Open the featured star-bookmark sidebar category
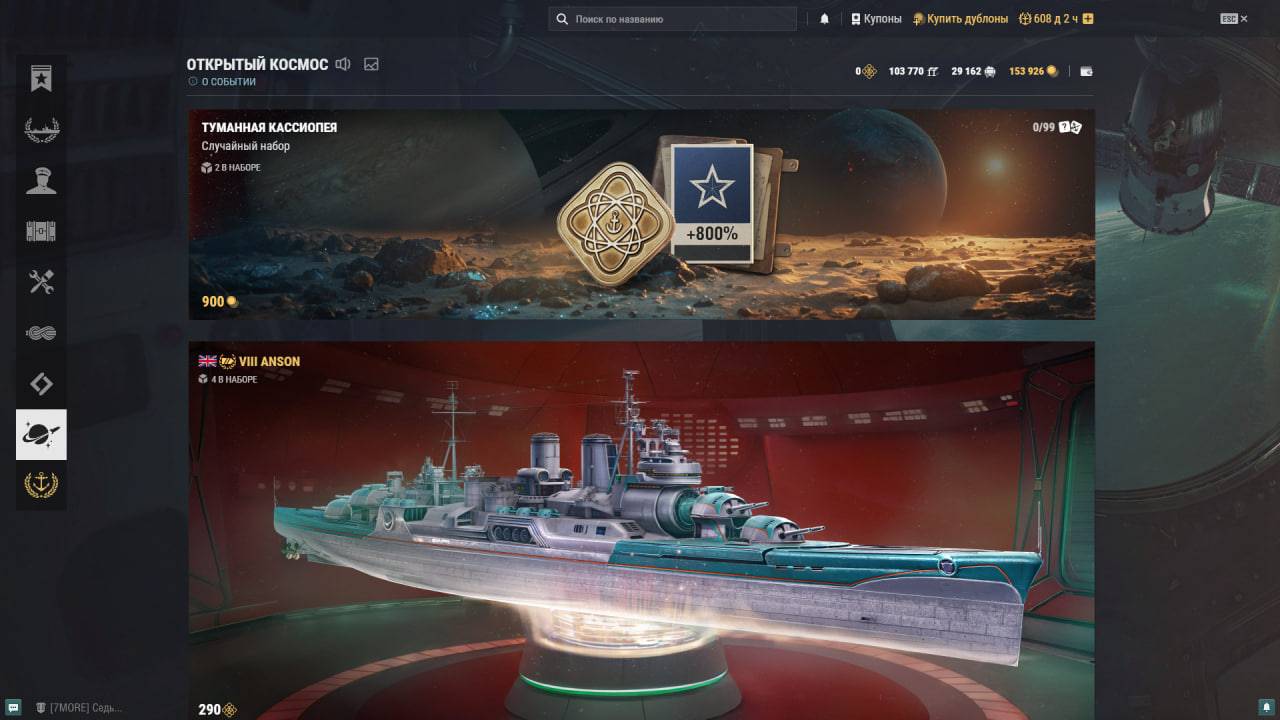 [41, 80]
